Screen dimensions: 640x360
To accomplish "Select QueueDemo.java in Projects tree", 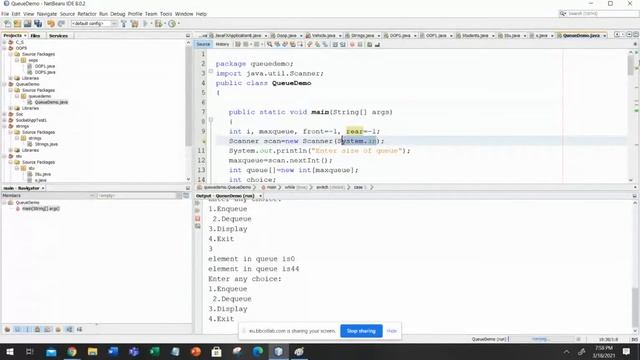I will point(51,102).
